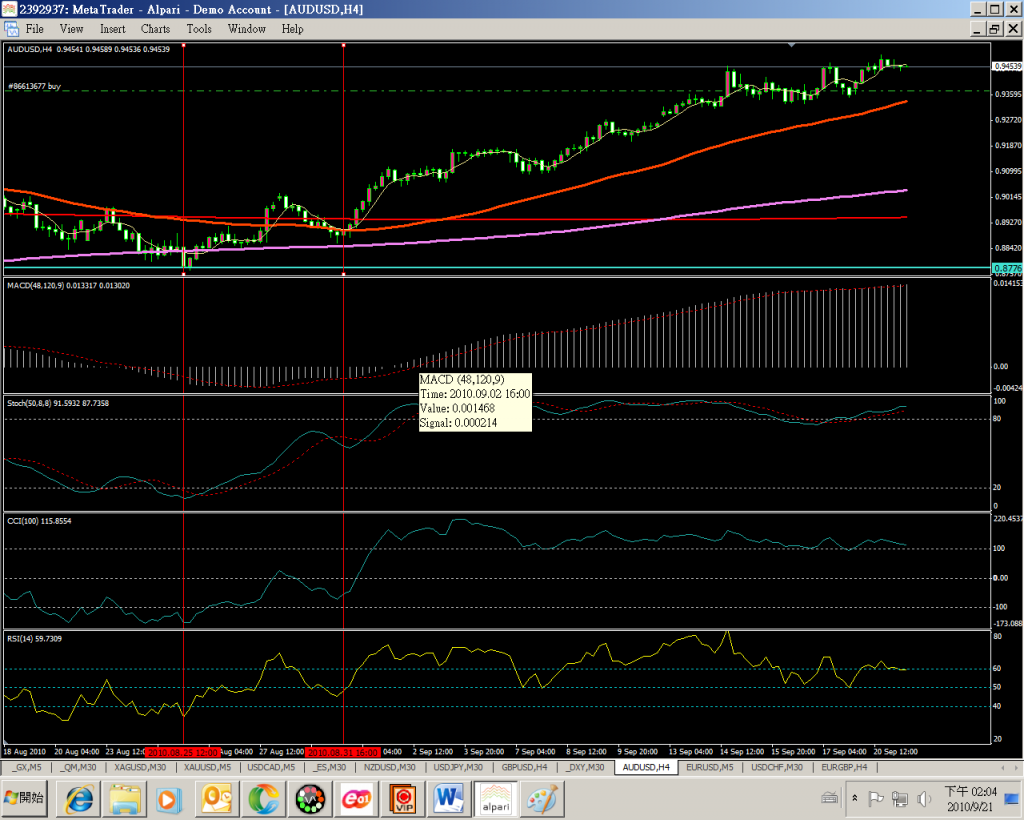Open the View menu
Viewport: 1024px width, 820px height.
point(72,29)
